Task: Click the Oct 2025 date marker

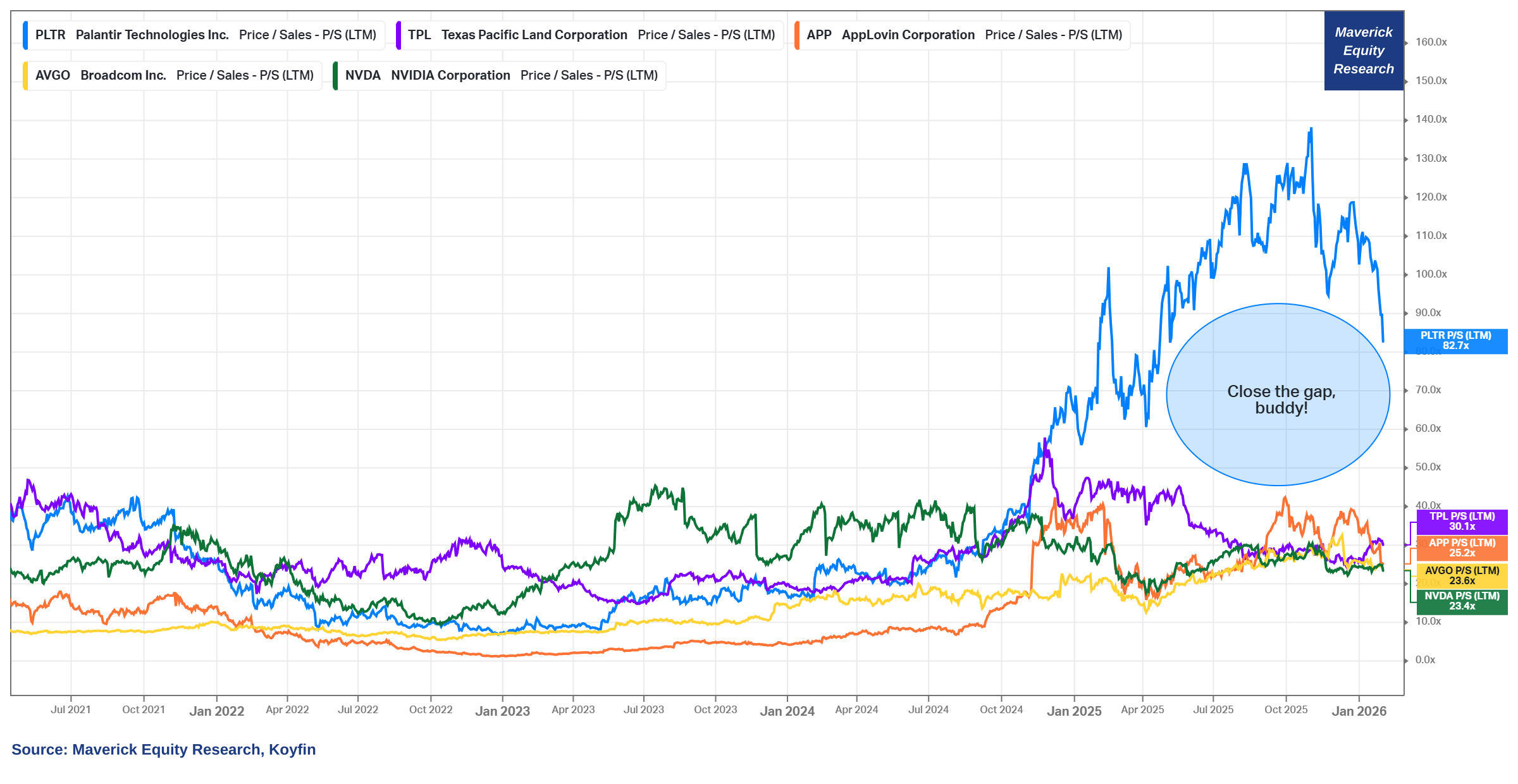Action: coord(1285,710)
